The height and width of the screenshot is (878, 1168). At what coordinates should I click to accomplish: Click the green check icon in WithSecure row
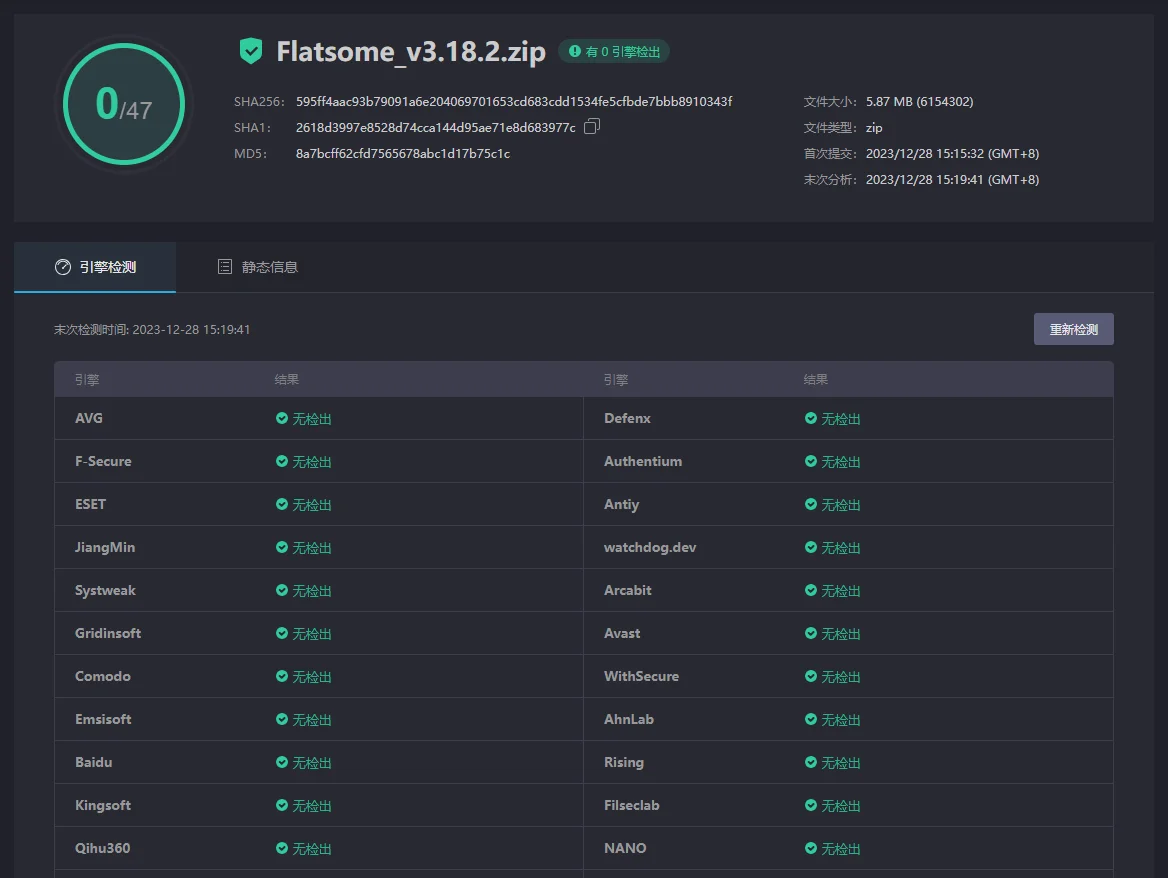click(x=810, y=676)
